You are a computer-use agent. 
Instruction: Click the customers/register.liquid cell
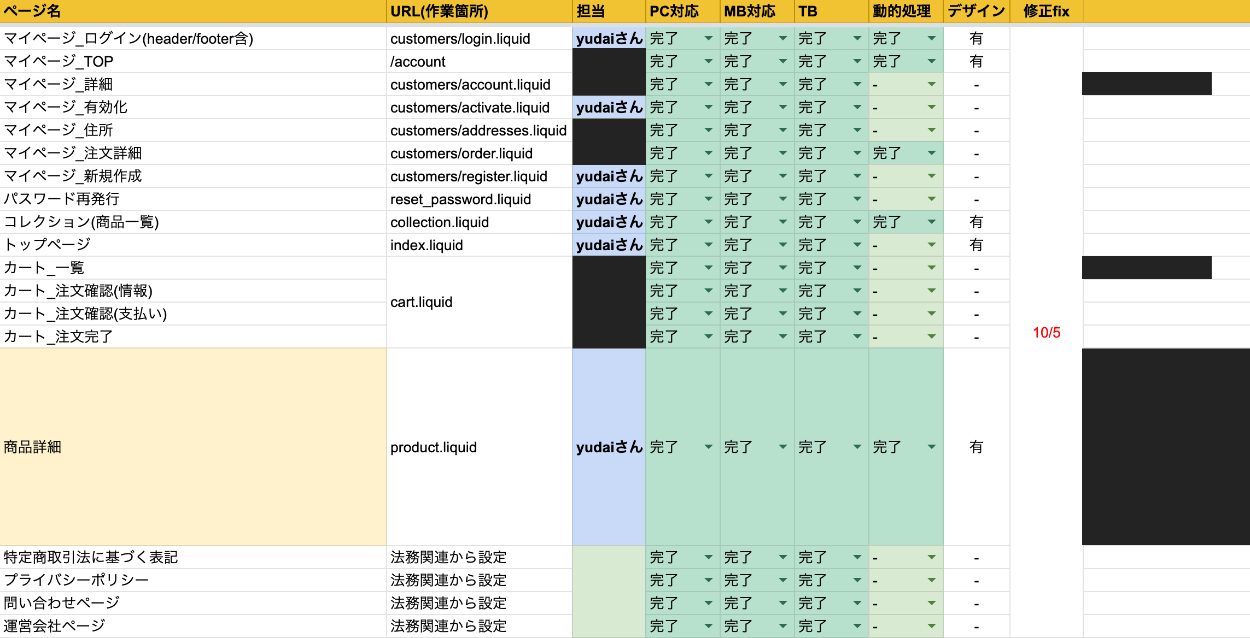[478, 176]
